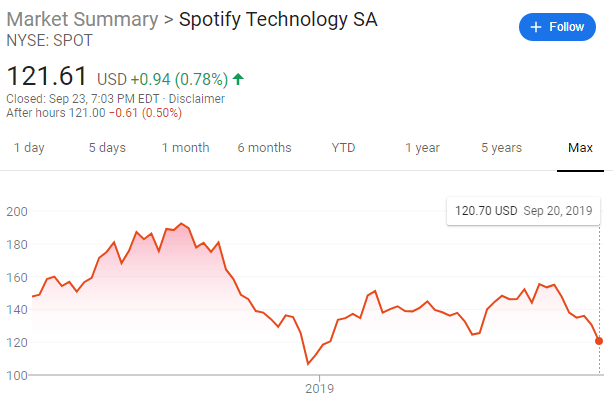Switch to the YTD tab
Image resolution: width=616 pixels, height=404 pixels.
[x=343, y=148]
